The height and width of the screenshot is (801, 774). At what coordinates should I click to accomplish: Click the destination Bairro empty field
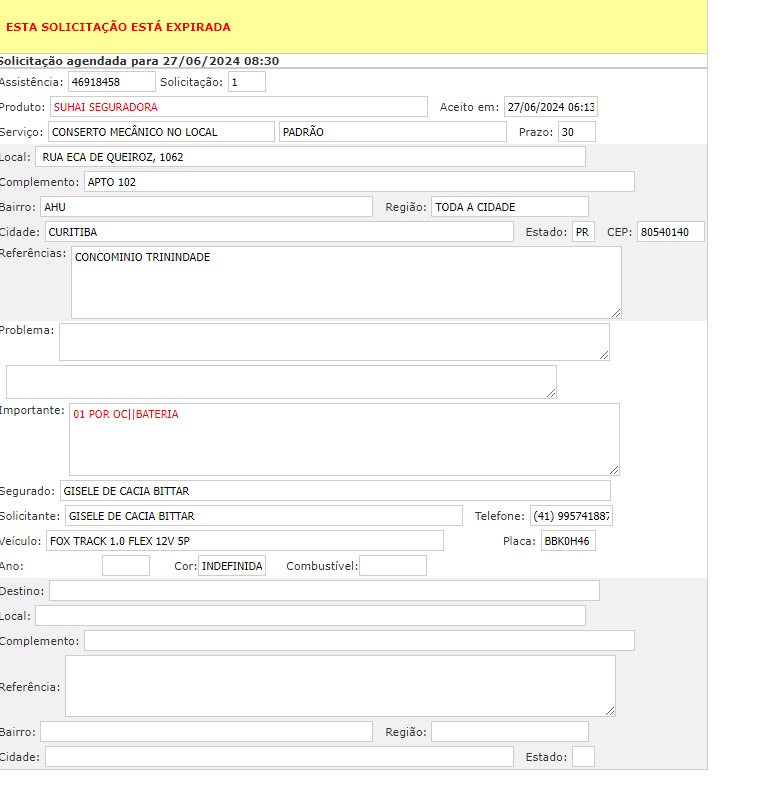point(206,732)
